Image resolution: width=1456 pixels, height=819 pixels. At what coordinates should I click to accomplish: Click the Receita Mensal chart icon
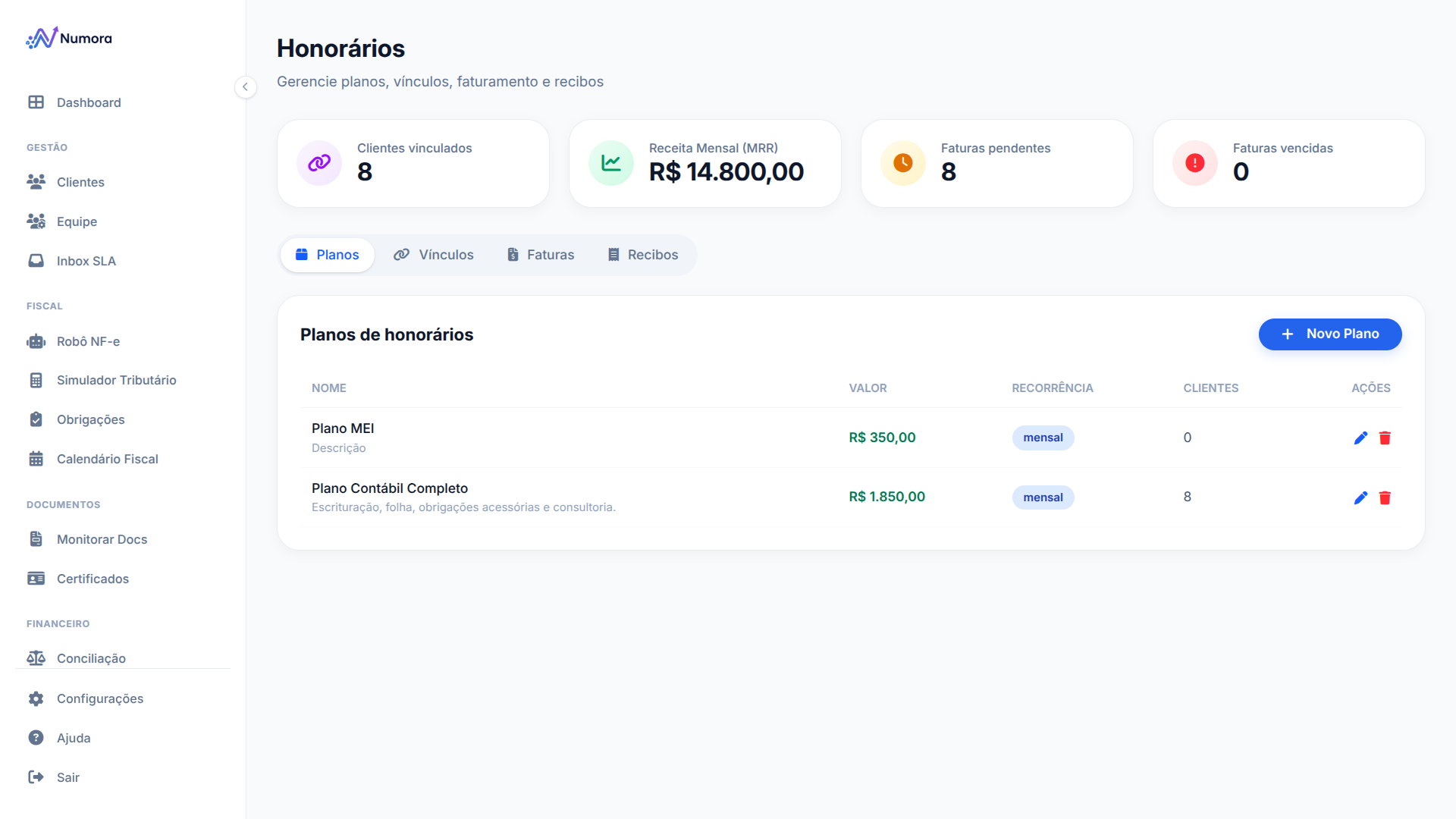611,163
